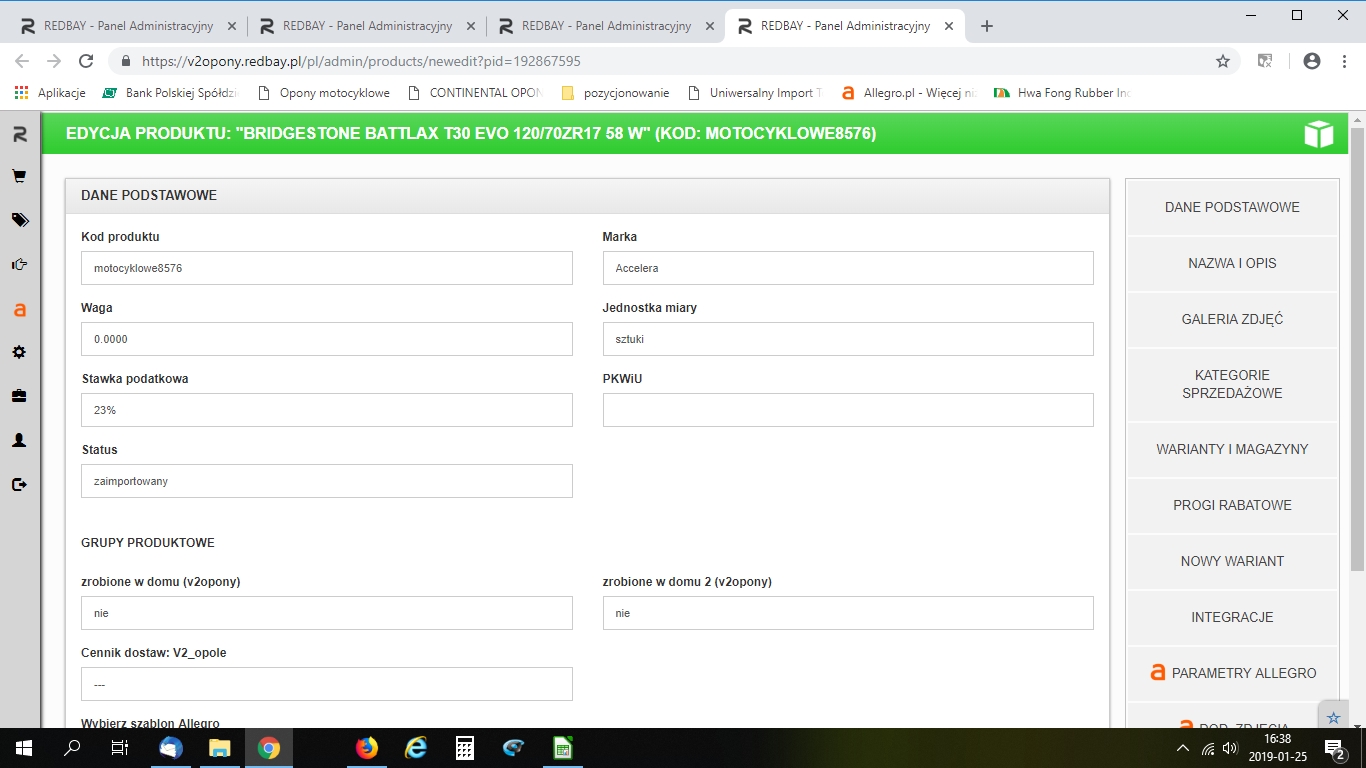Click the logout icon in sidebar

pos(19,485)
